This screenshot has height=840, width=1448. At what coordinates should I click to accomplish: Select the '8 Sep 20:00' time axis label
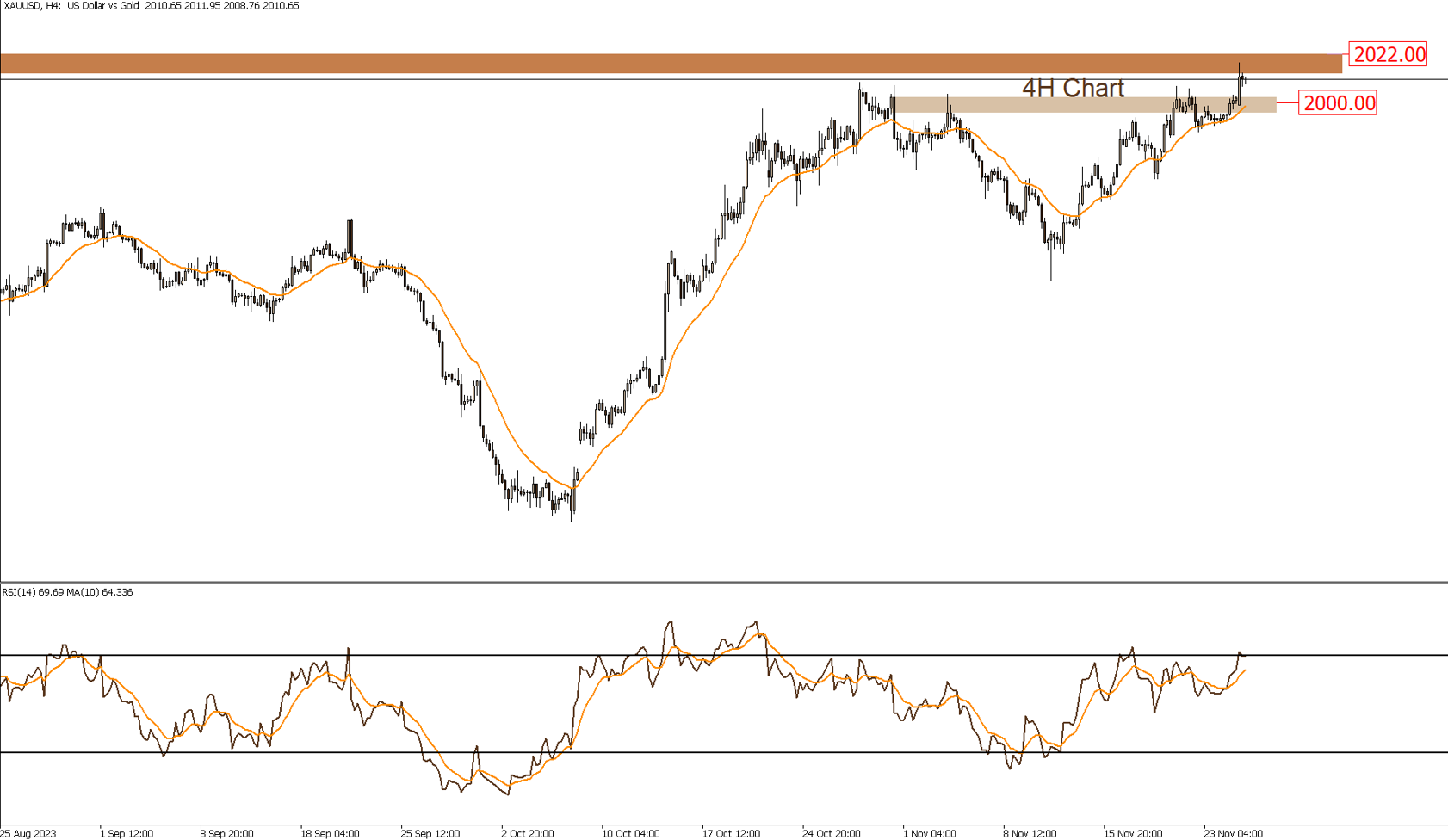(x=226, y=833)
